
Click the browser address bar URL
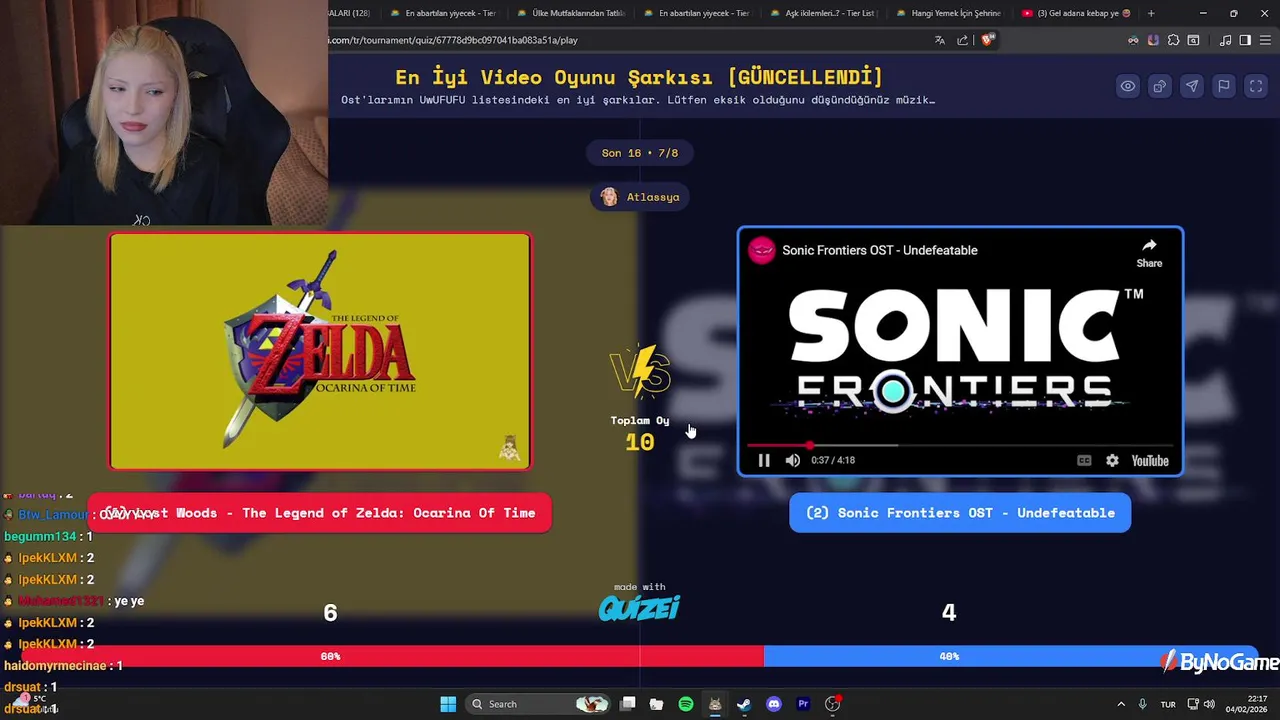453,40
